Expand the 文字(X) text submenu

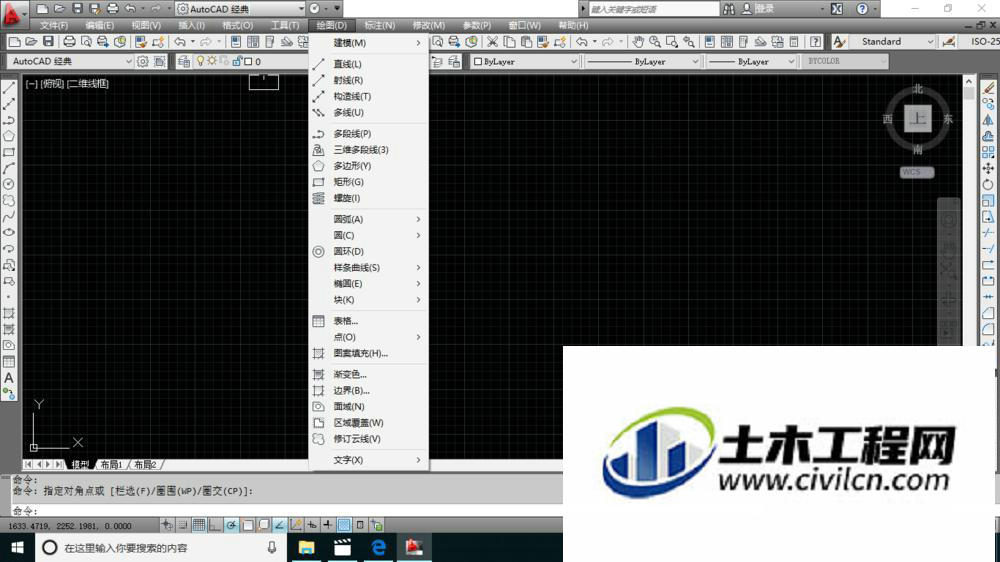[x=368, y=460]
